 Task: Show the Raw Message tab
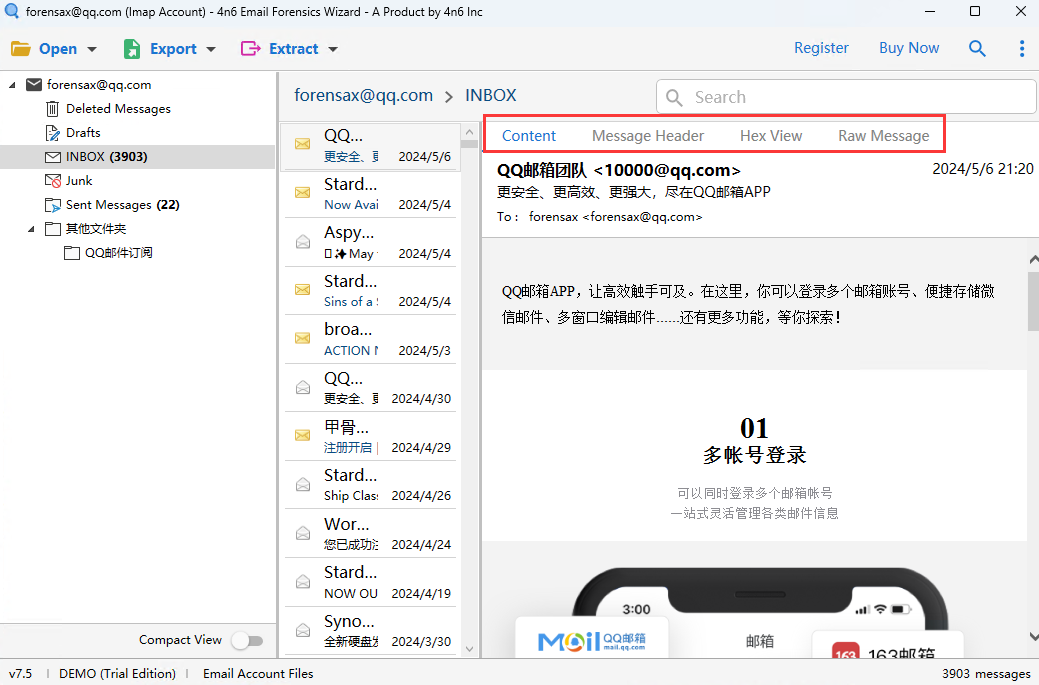pyautogui.click(x=883, y=135)
